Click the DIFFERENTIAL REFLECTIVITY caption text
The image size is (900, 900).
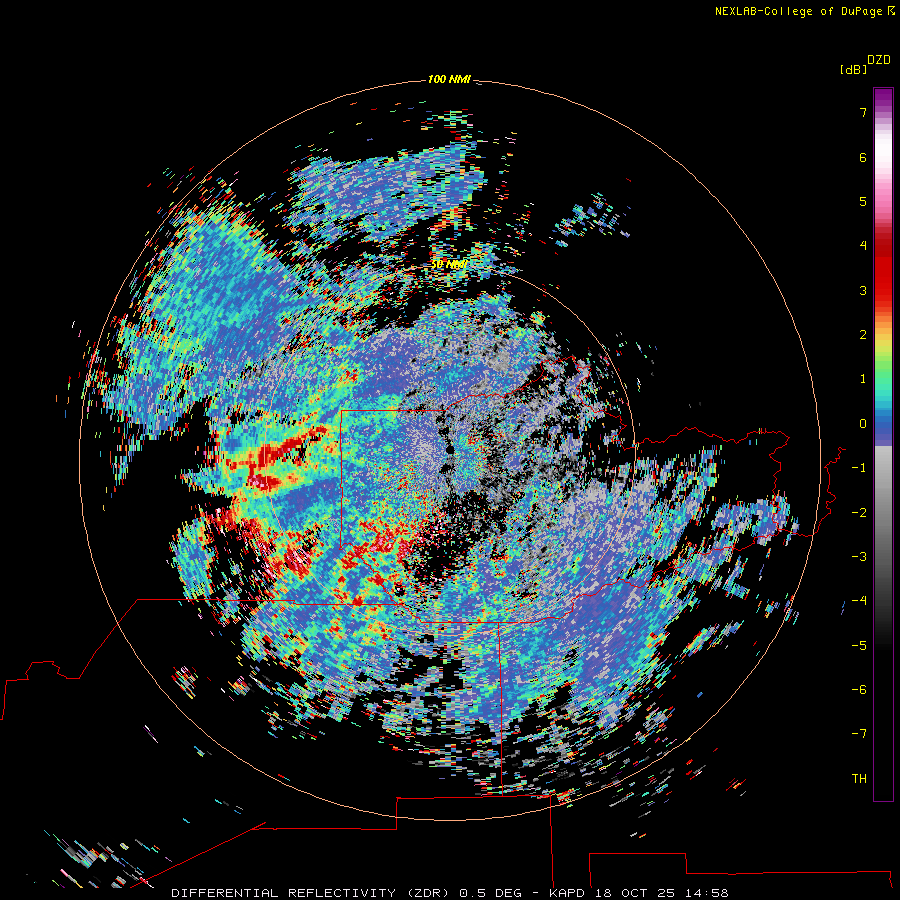284,893
